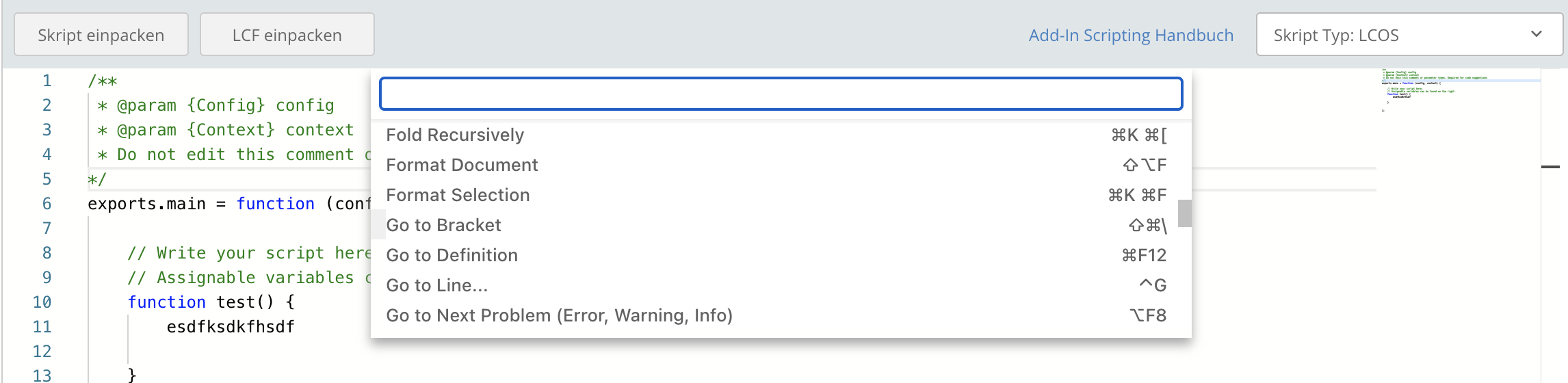Pick the Go to Line... command

pyautogui.click(x=436, y=285)
